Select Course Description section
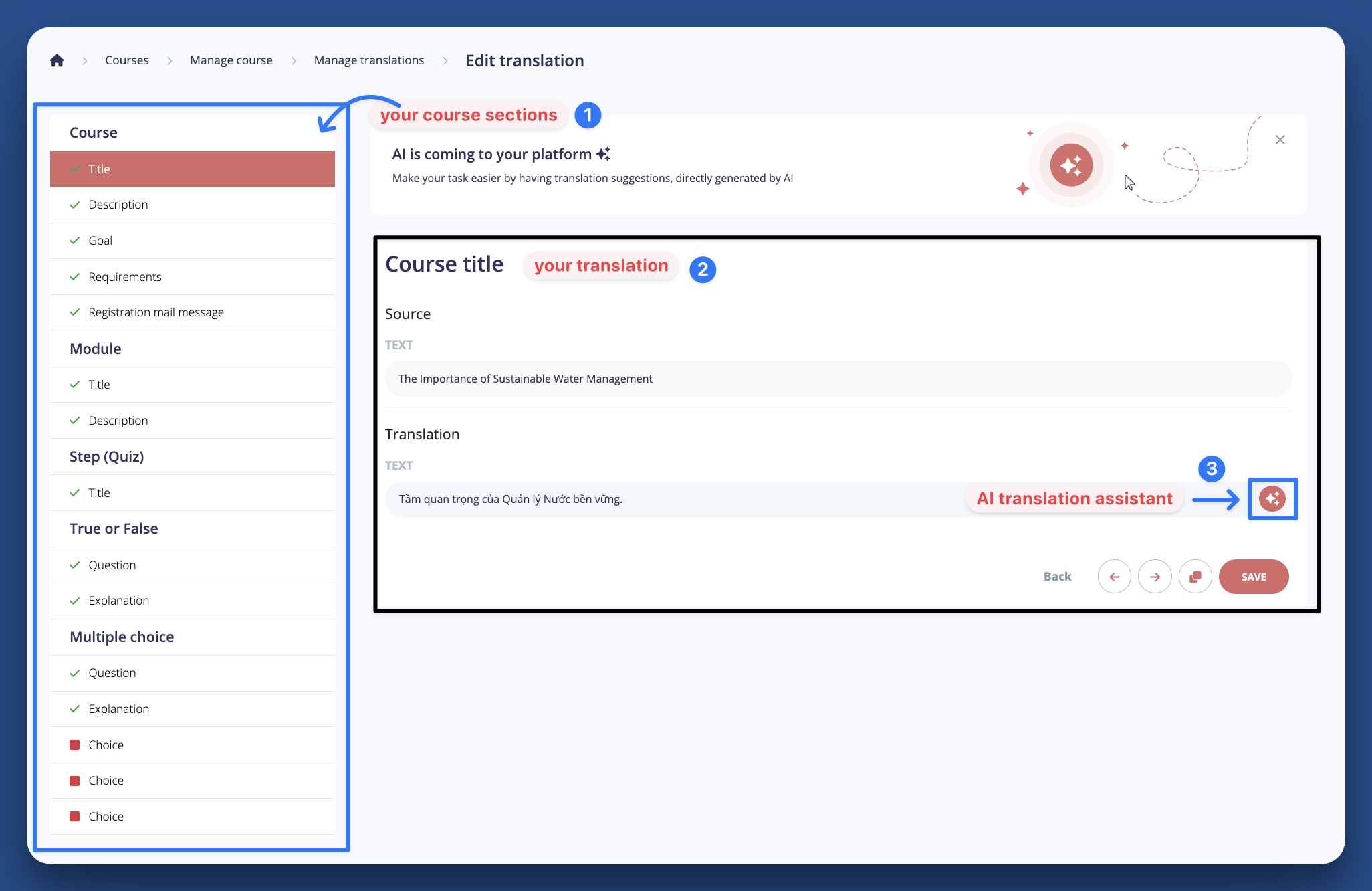 (x=118, y=205)
